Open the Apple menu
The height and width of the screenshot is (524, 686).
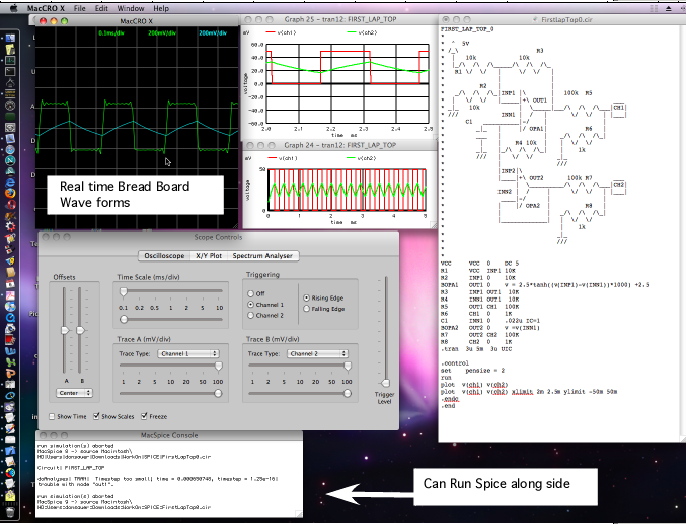click(x=12, y=6)
